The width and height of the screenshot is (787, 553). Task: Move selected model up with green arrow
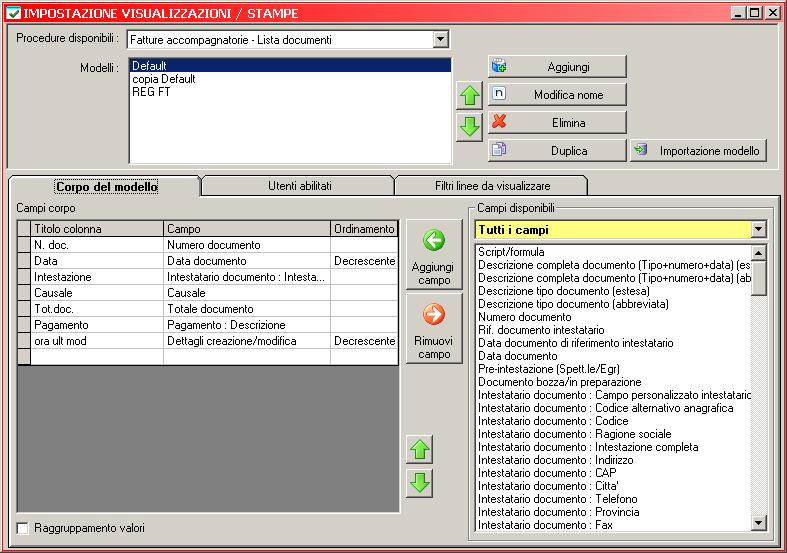pos(469,97)
